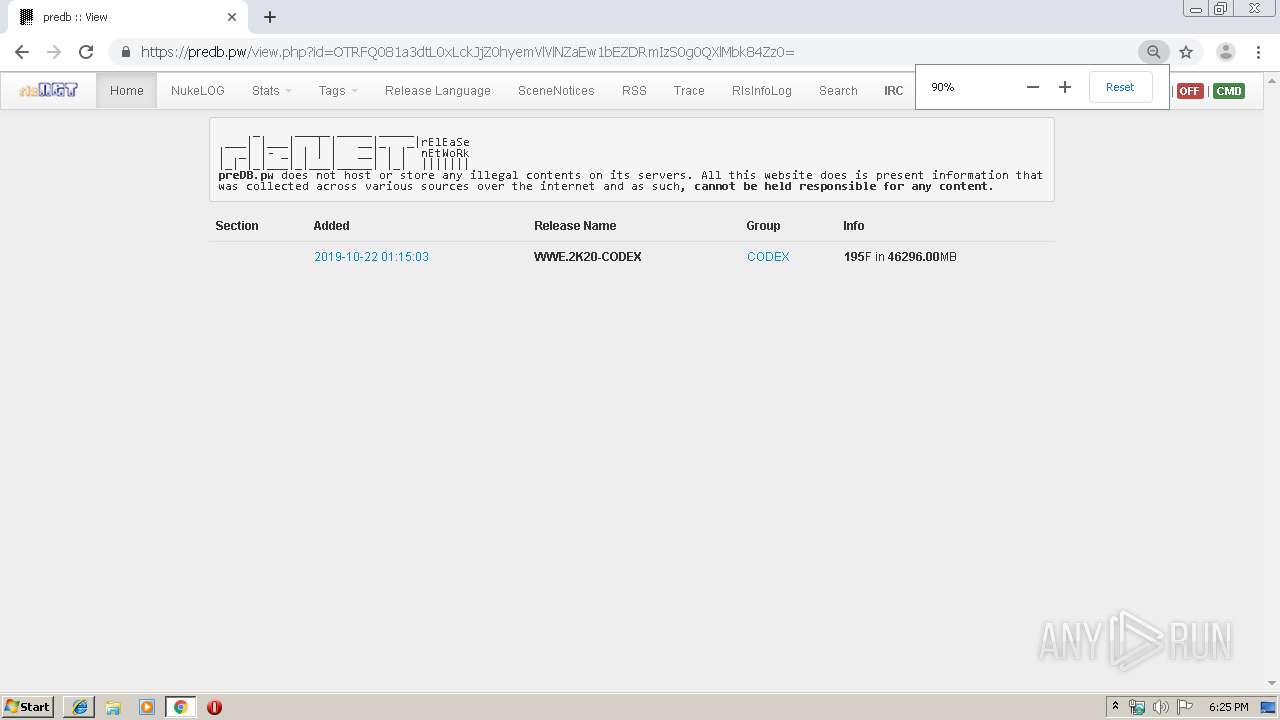Show hidden tray icons arrow
Viewport: 1280px width, 720px height.
1115,706
